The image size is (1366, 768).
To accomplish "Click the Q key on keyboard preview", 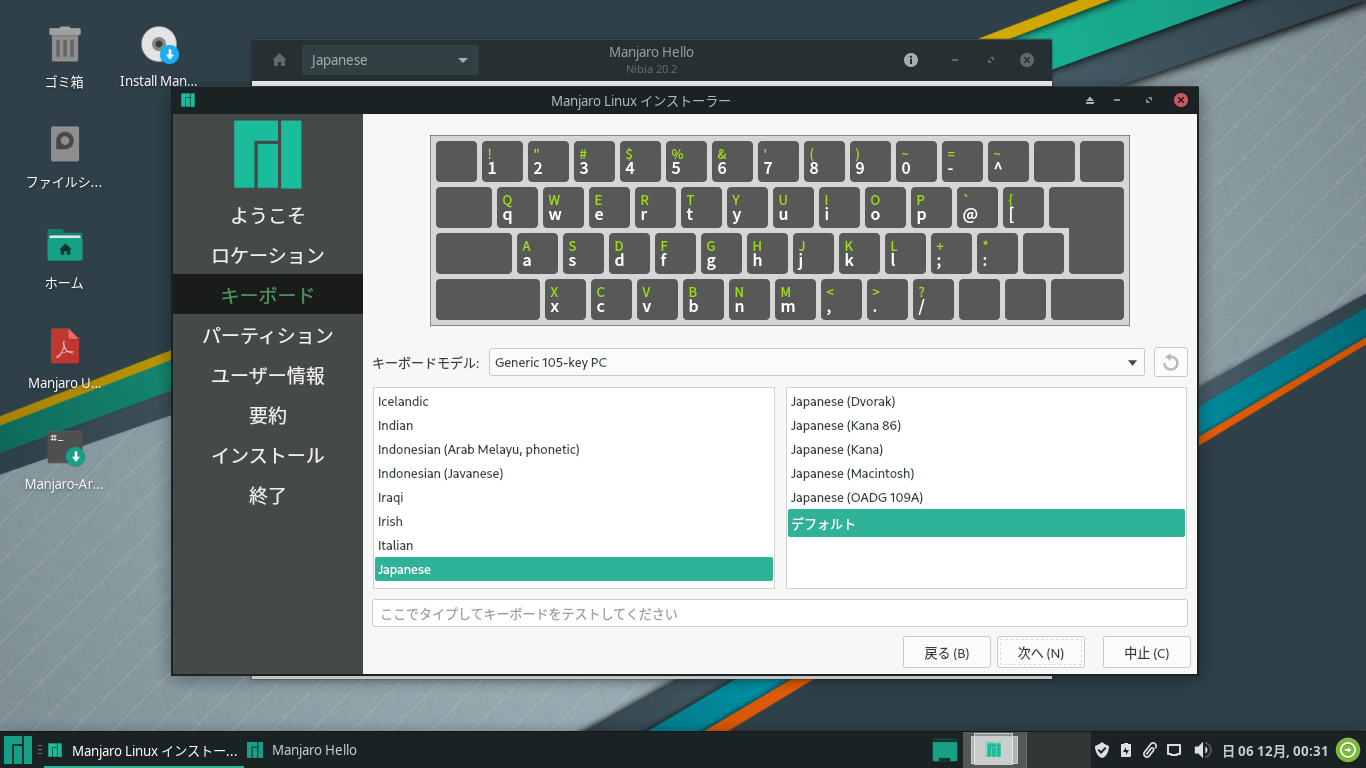I will (517, 207).
